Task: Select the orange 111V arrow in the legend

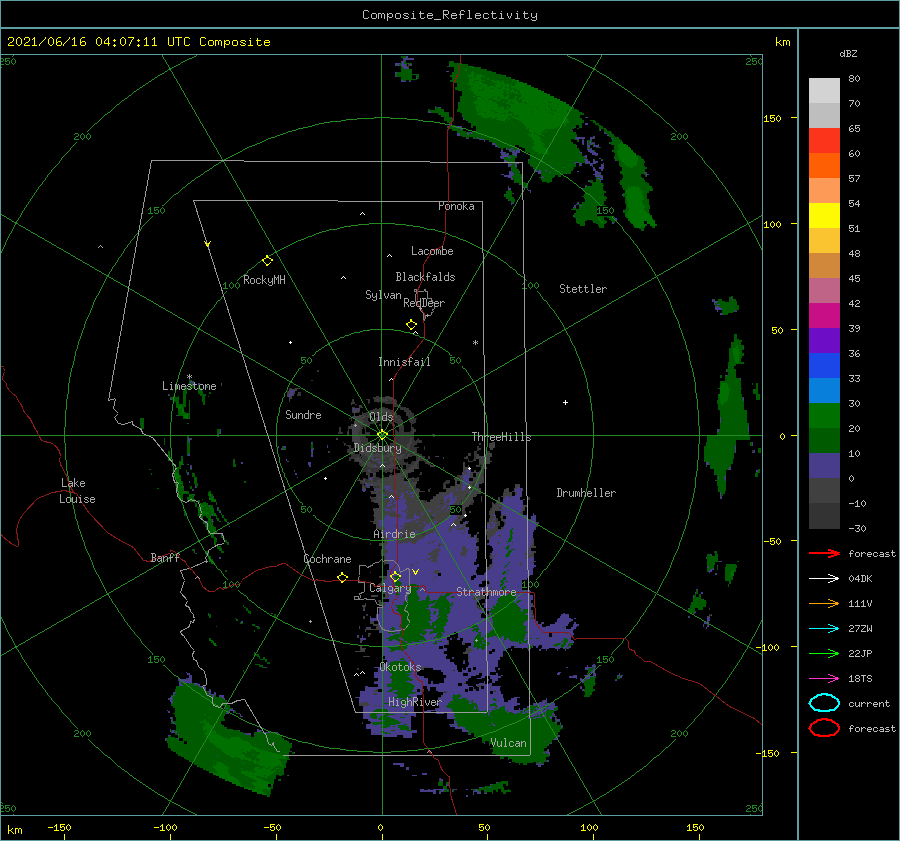Action: tap(824, 603)
